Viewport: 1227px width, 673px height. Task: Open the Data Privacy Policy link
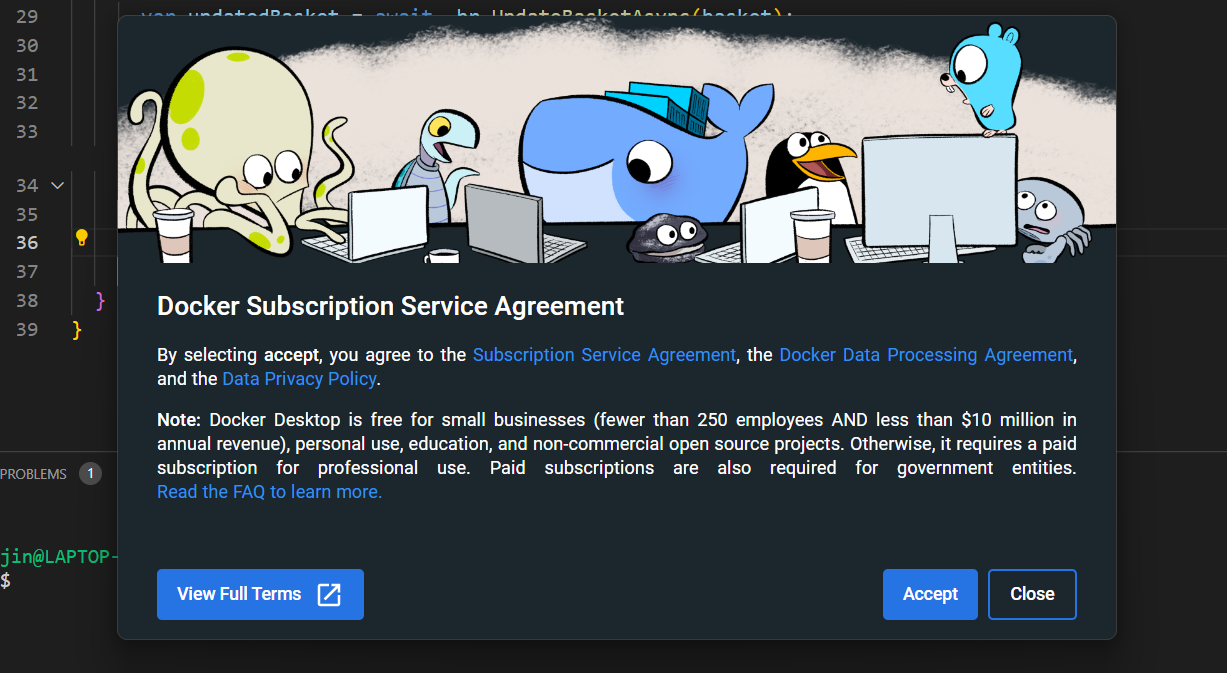[x=299, y=379]
